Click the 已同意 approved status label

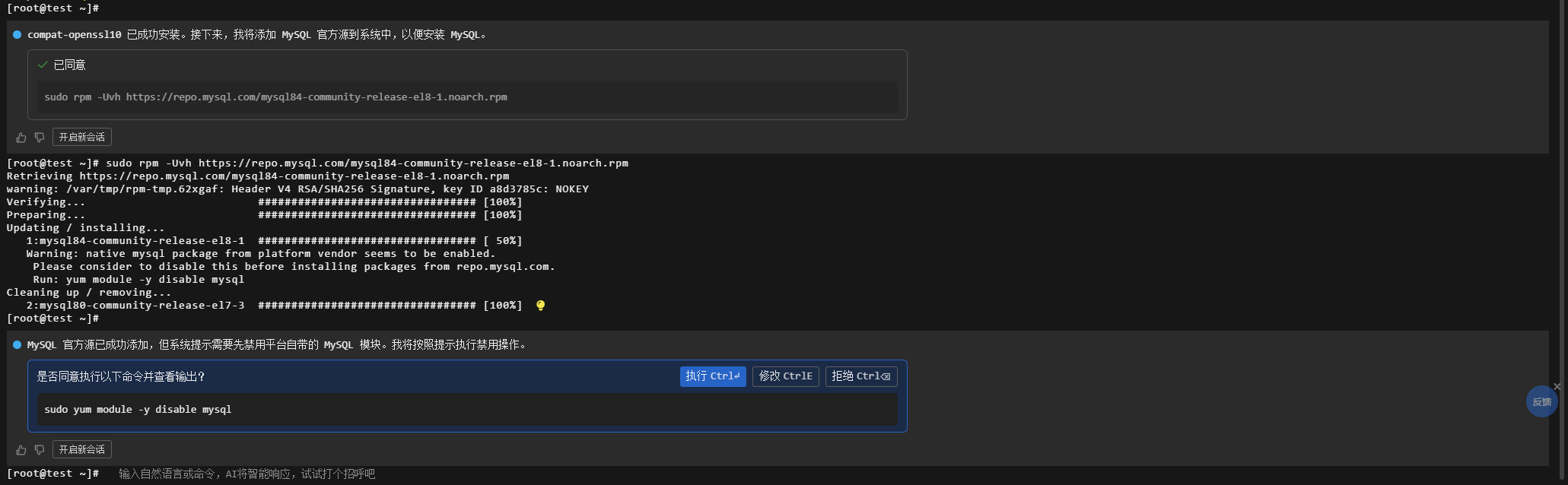69,65
